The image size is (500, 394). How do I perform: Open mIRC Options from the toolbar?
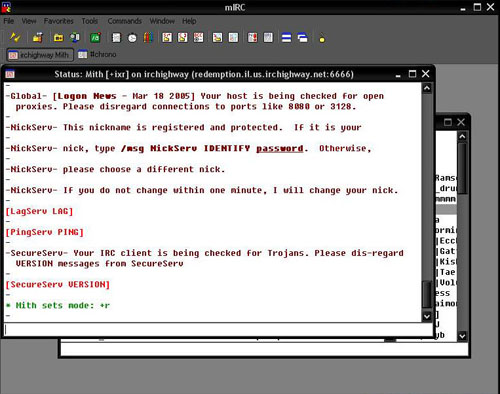point(38,38)
